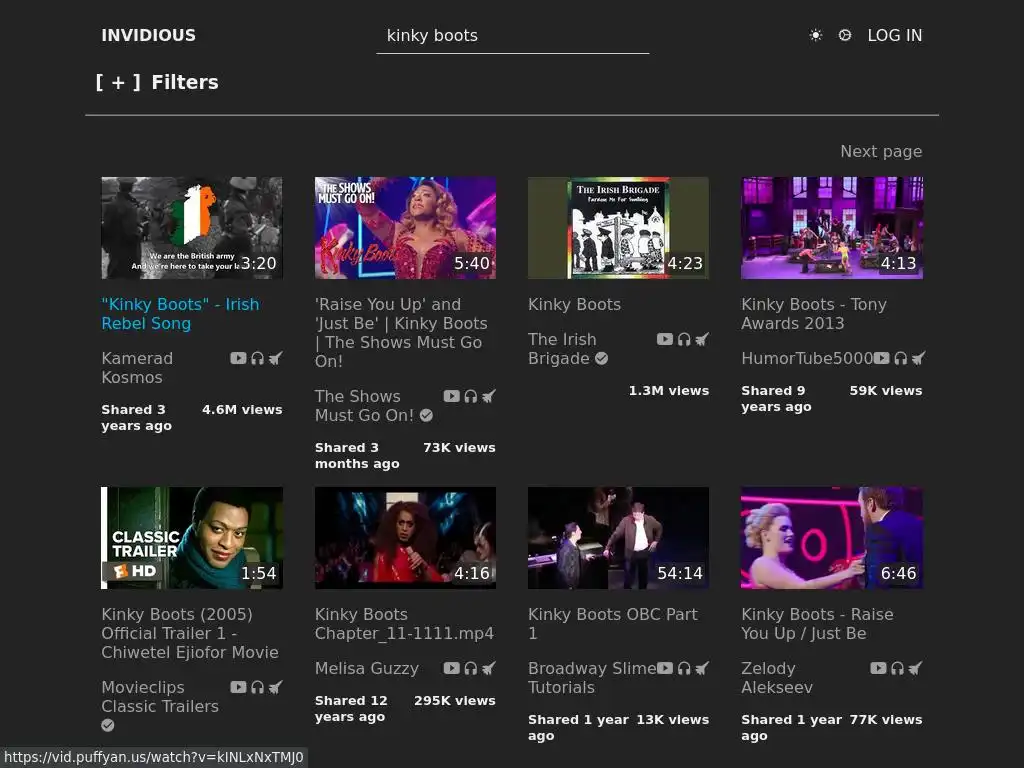
Task: Watch on YouTube icon for Zelody Alekseev video
Action: pyautogui.click(x=878, y=668)
